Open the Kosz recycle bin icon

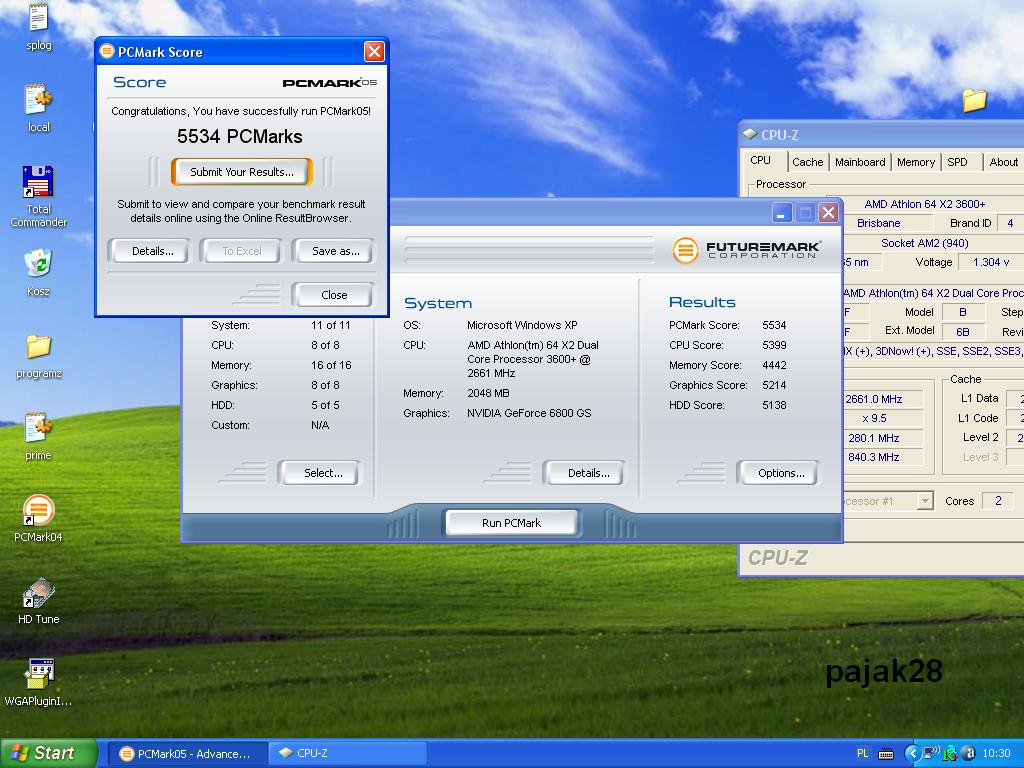38,263
